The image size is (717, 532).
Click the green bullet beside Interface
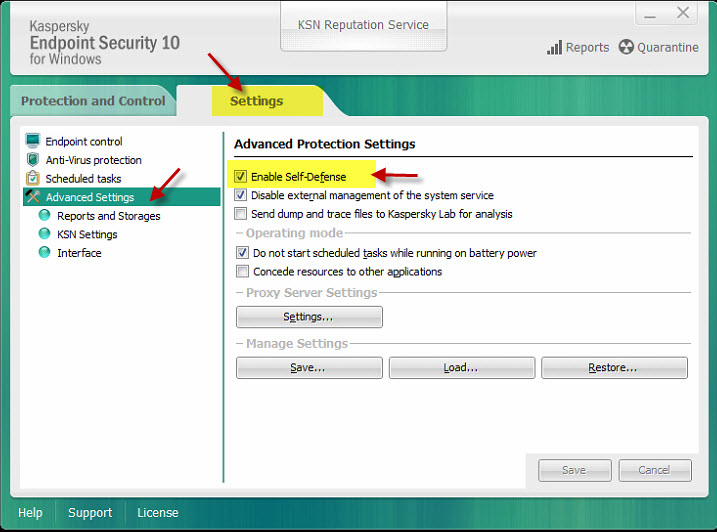[x=44, y=252]
